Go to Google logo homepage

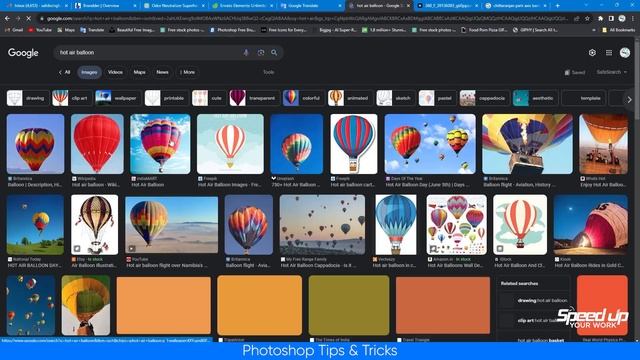(x=23, y=53)
